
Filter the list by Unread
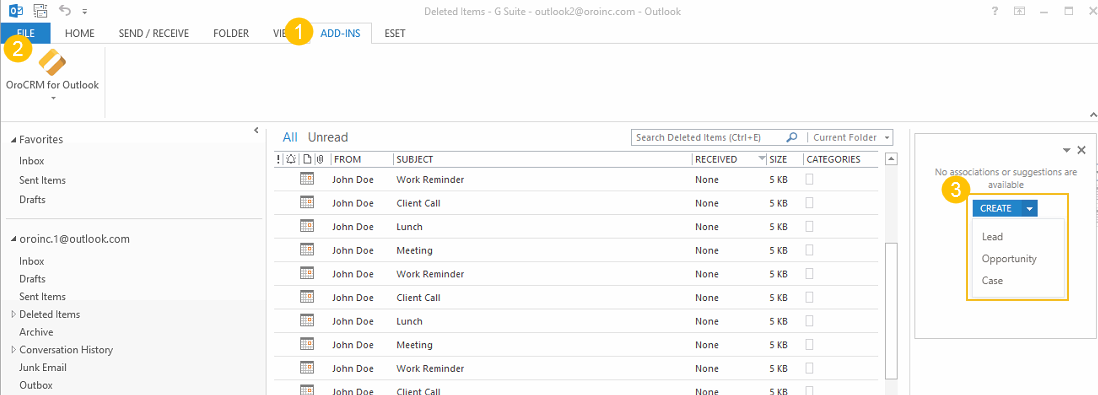pos(328,137)
